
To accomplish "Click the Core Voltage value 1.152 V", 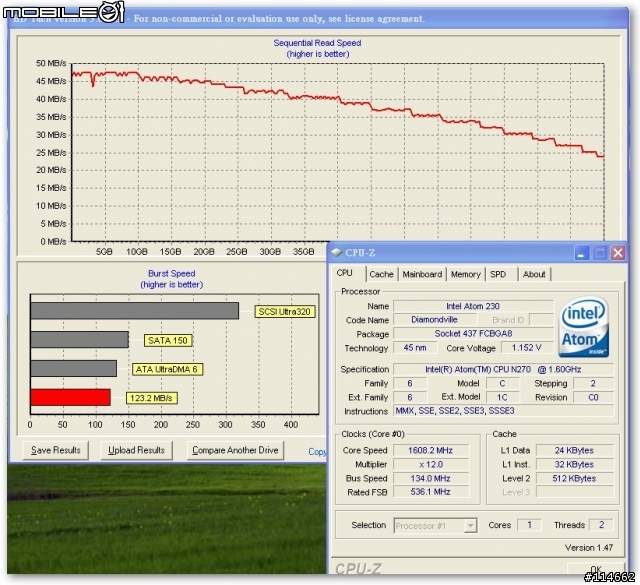I will click(x=526, y=348).
